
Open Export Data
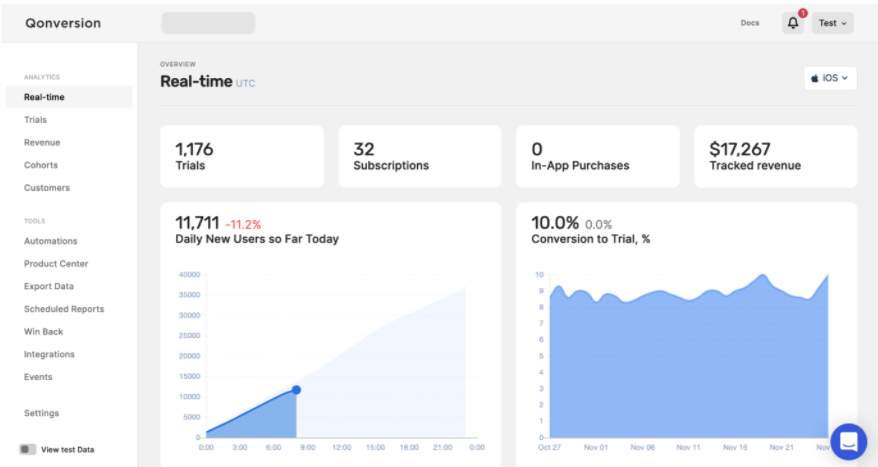[x=49, y=286]
